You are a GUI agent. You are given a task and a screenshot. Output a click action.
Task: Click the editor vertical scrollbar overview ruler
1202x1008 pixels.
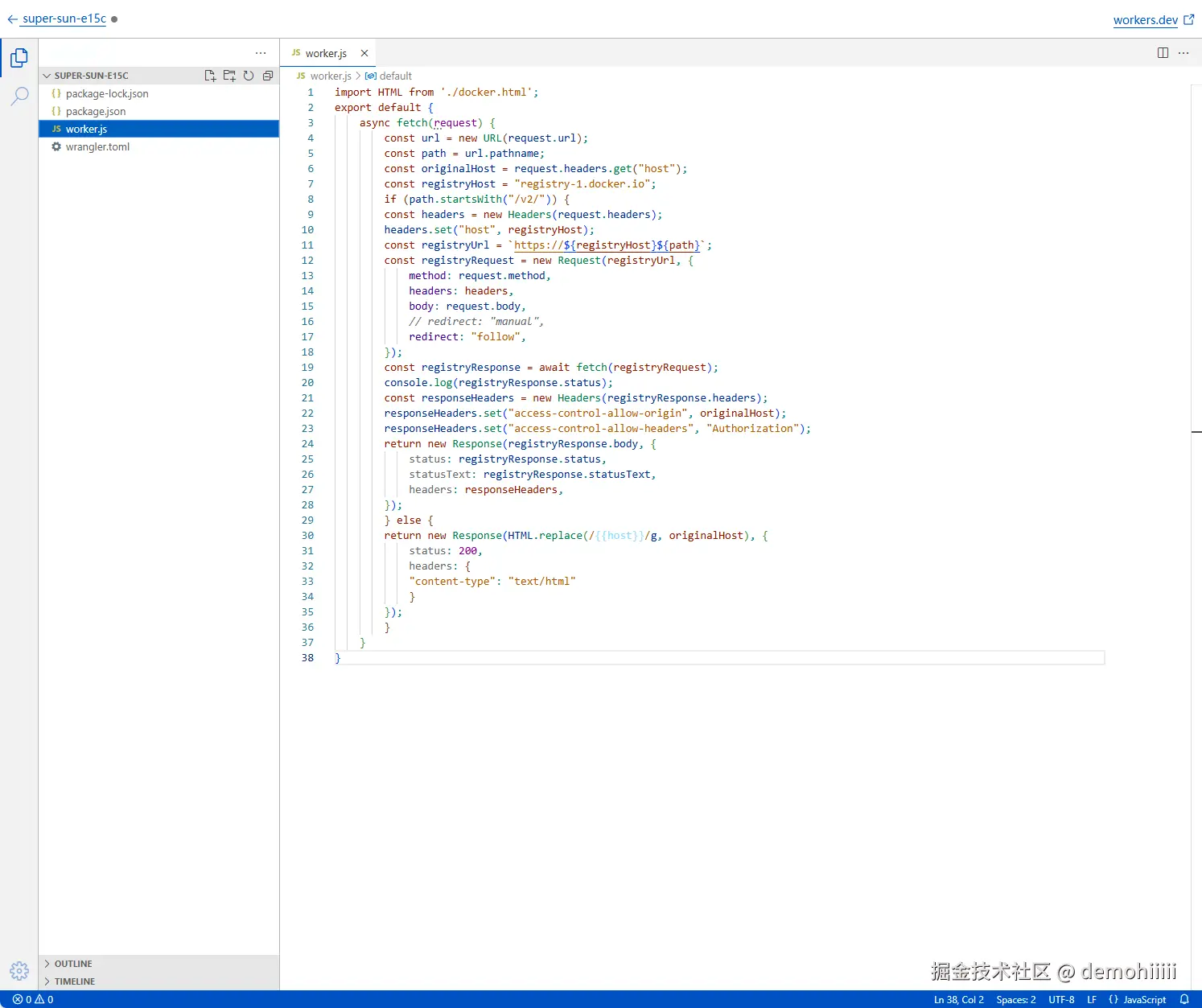click(1196, 537)
